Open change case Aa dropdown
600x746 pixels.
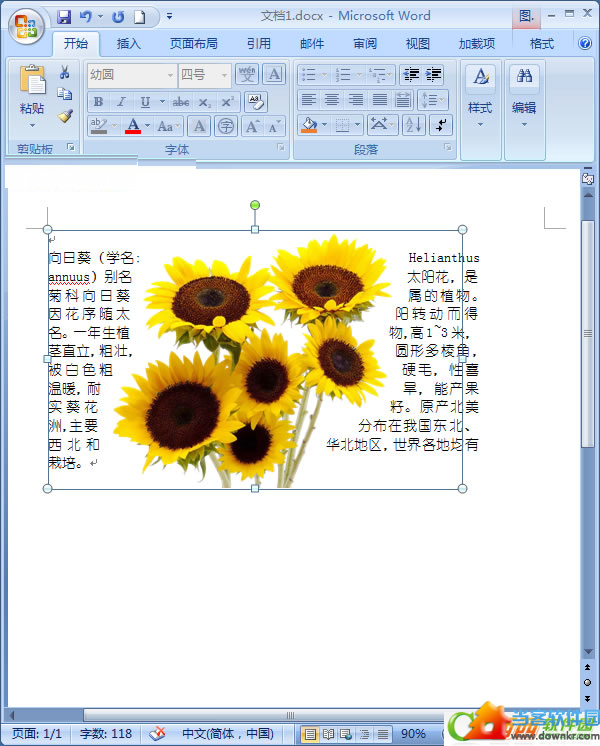(169, 126)
